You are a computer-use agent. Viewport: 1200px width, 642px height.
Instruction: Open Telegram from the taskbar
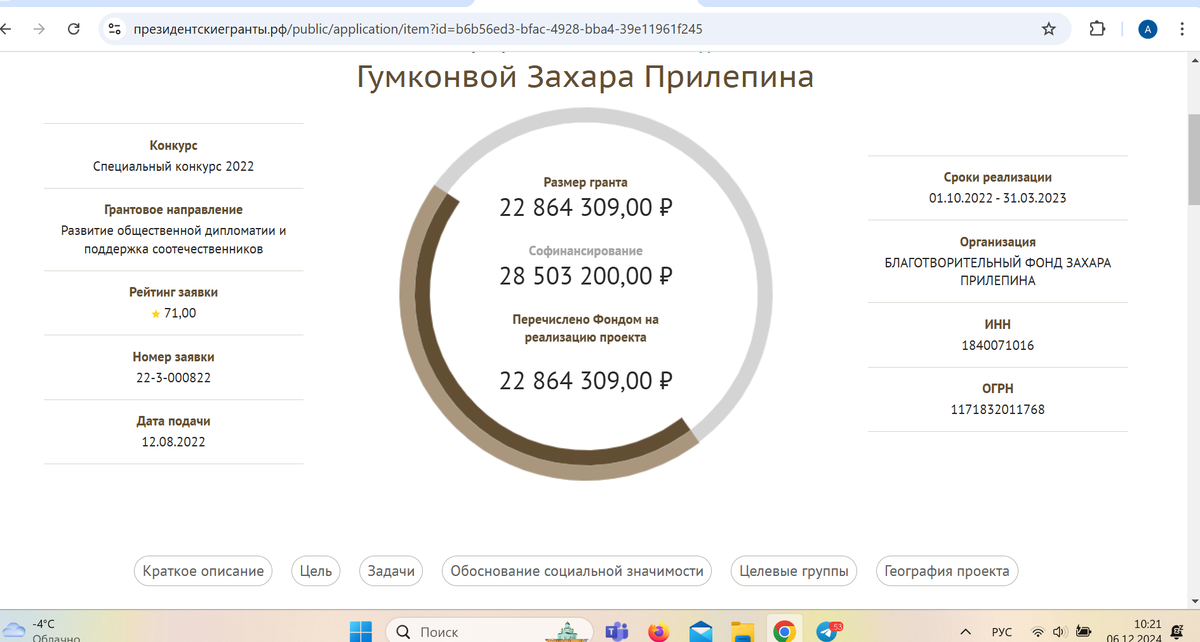pos(827,631)
